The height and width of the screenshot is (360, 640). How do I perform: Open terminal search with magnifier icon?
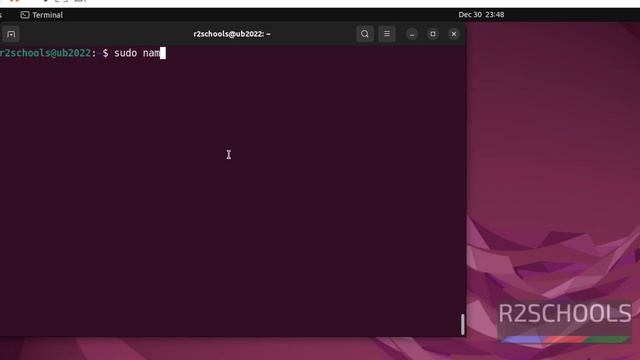pyautogui.click(x=364, y=34)
